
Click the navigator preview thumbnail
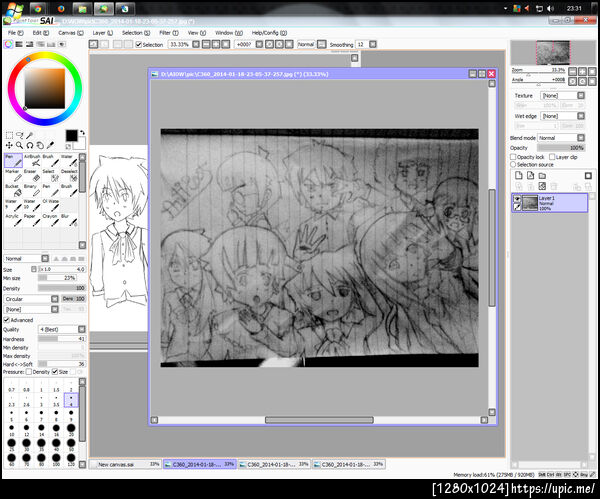click(553, 52)
